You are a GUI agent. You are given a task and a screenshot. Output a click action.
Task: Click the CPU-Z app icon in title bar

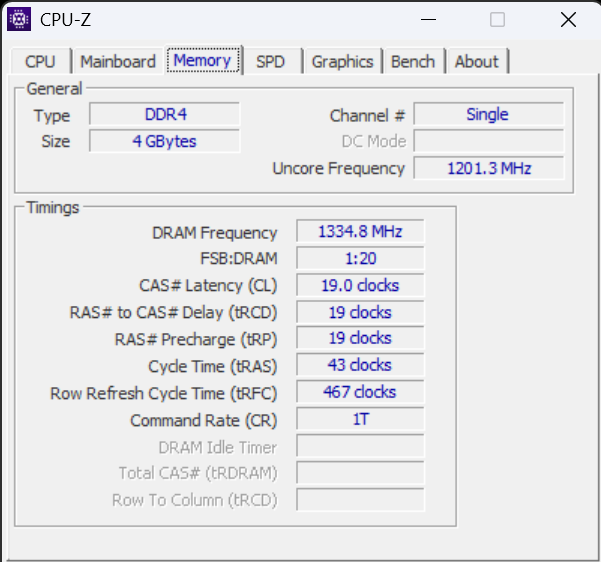pos(19,19)
